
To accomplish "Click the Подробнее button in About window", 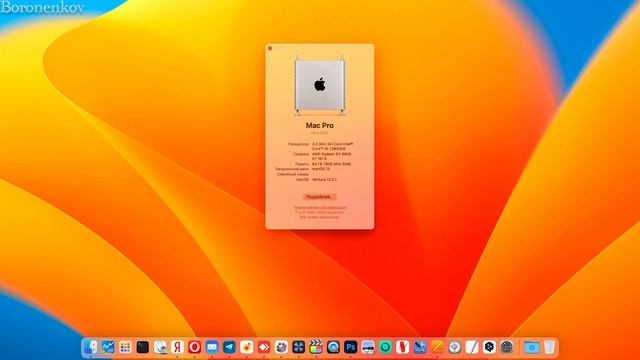I will pyautogui.click(x=320, y=197).
